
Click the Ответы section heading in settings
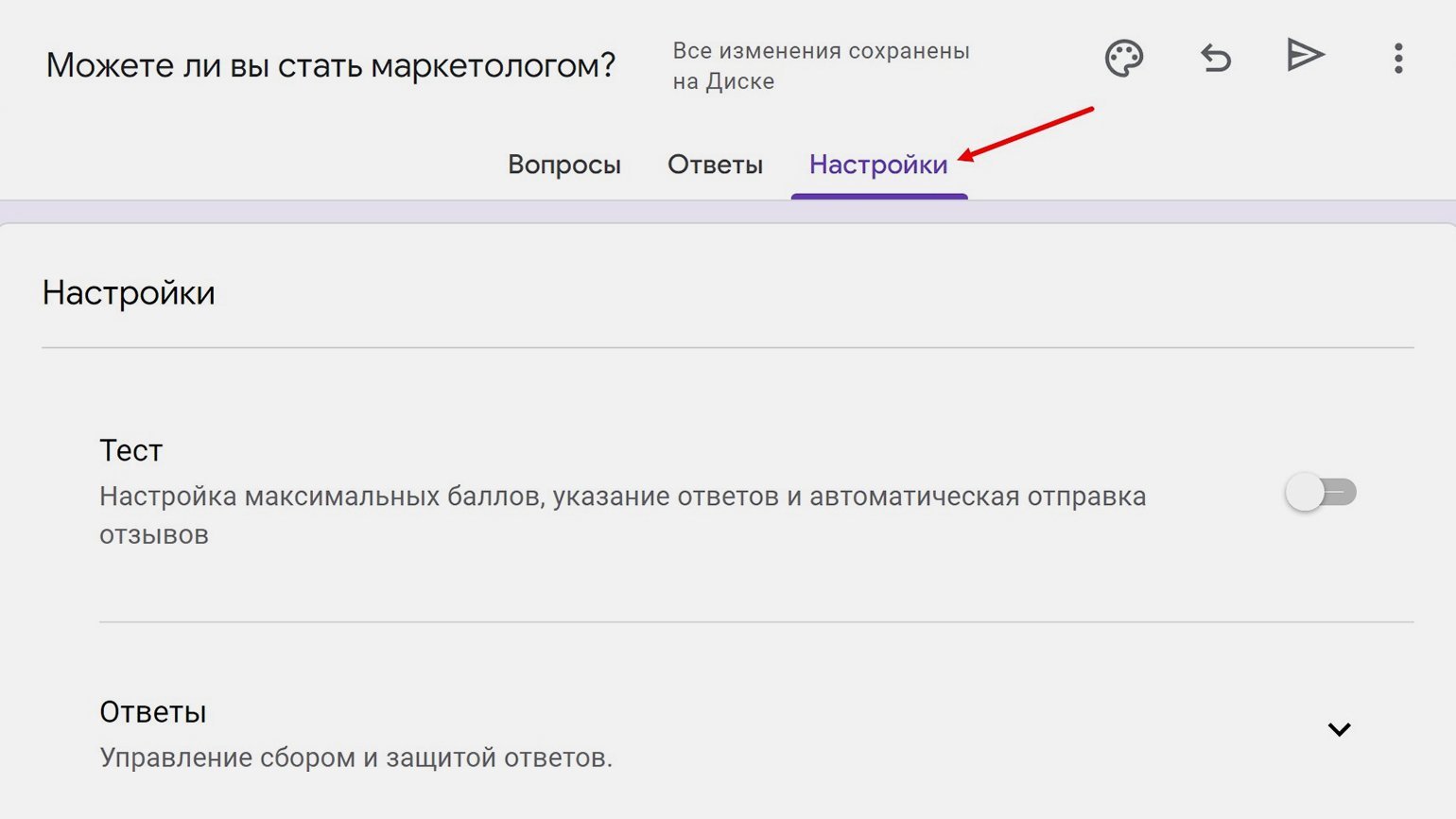click(x=152, y=711)
